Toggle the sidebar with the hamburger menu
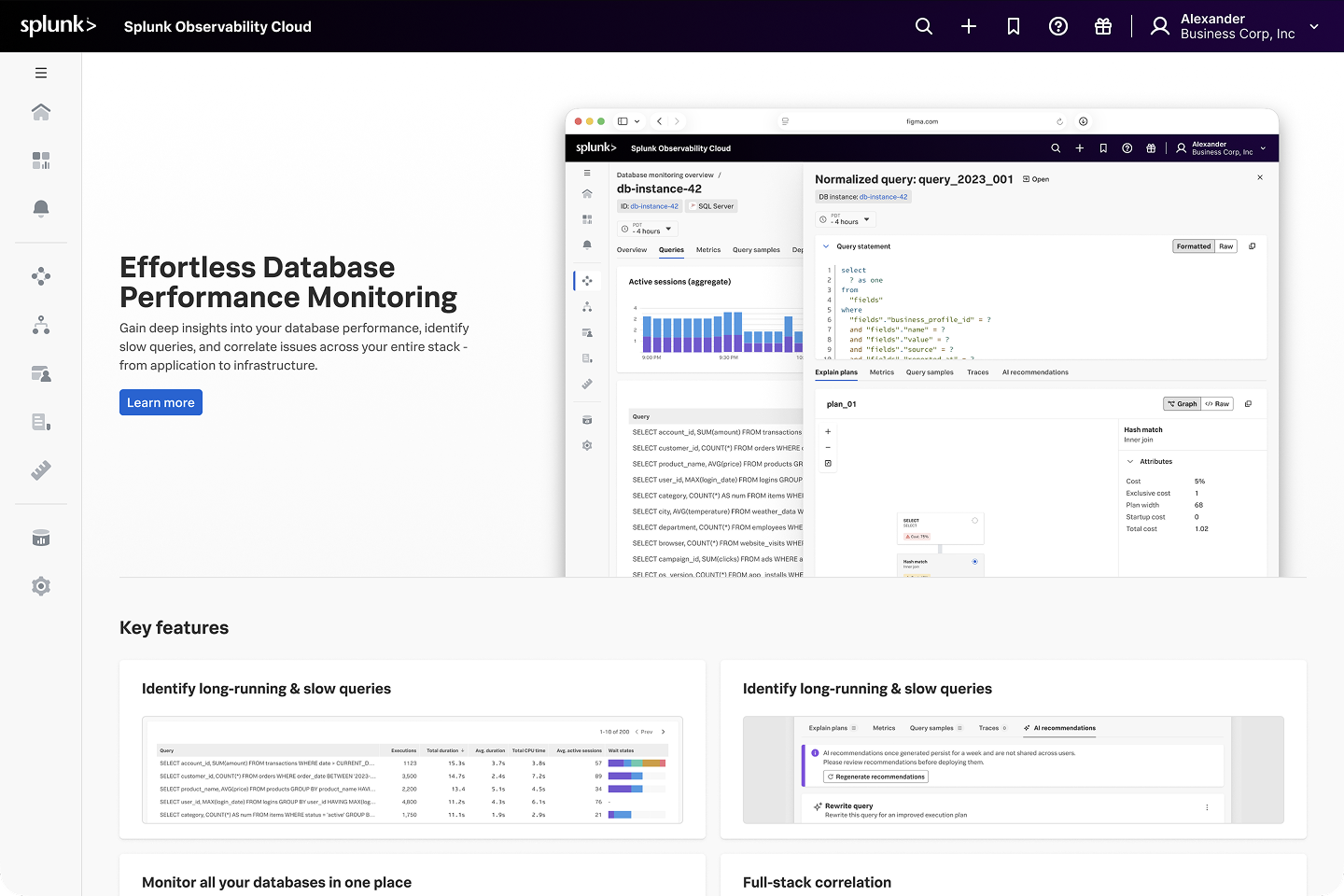This screenshot has height=896, width=1344. click(41, 72)
